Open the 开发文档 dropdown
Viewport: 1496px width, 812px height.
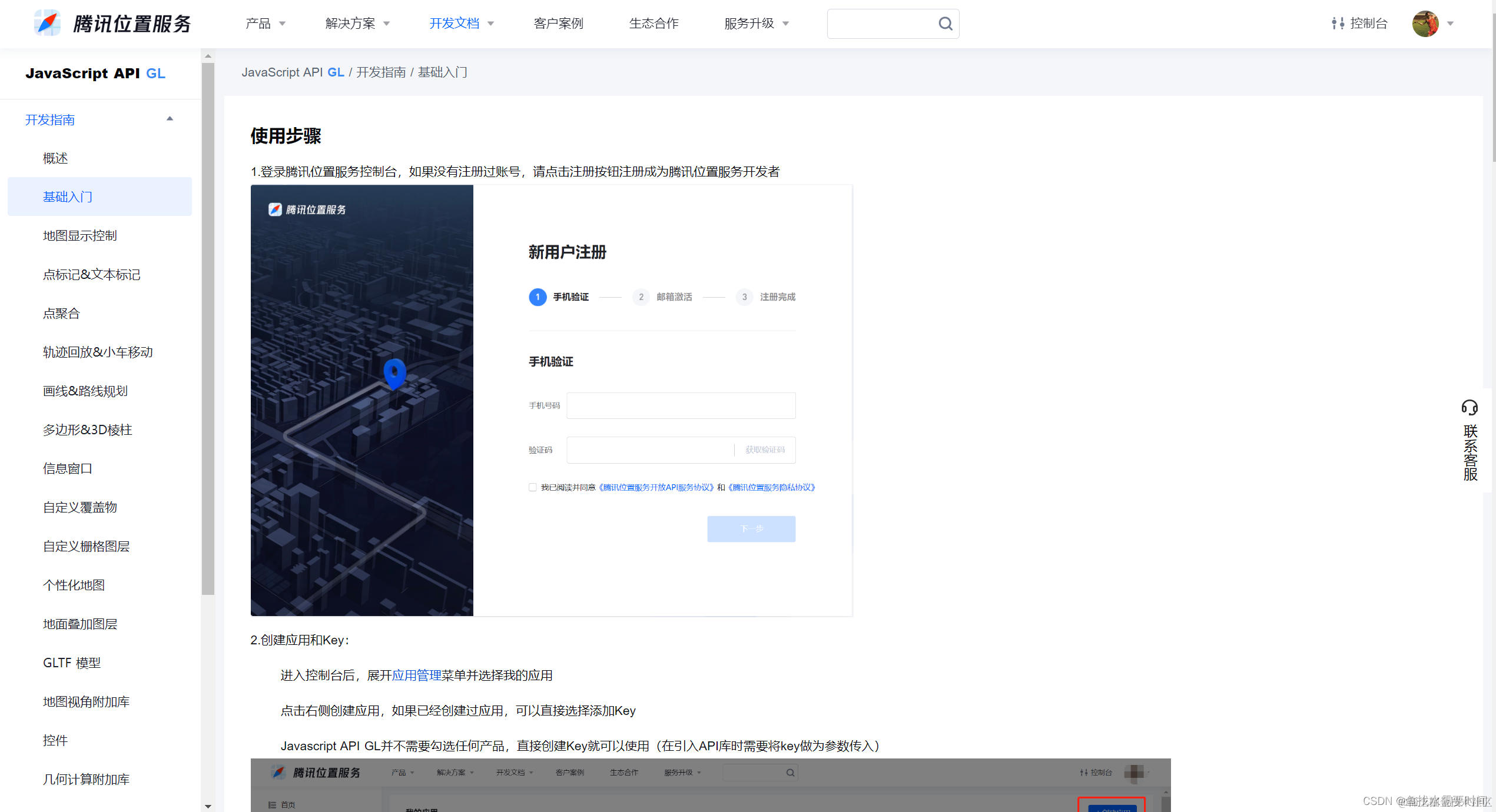click(x=460, y=24)
